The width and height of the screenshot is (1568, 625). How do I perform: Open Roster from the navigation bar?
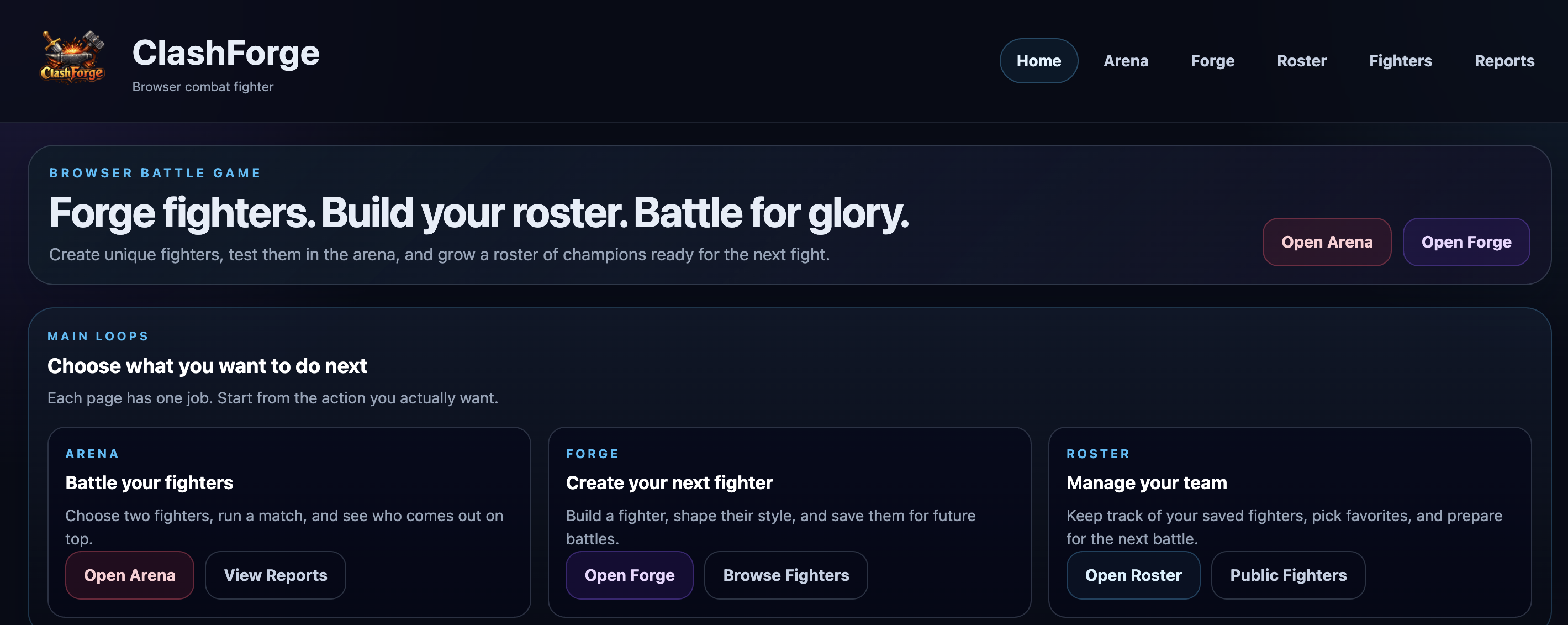(1301, 60)
